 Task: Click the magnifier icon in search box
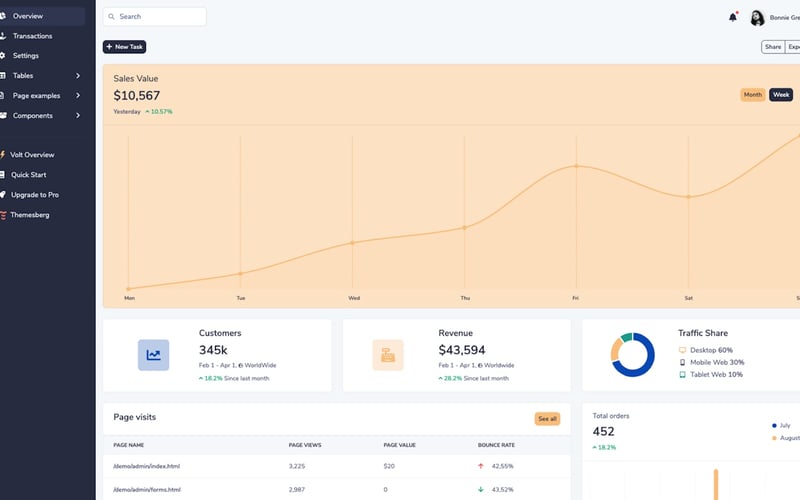[111, 17]
